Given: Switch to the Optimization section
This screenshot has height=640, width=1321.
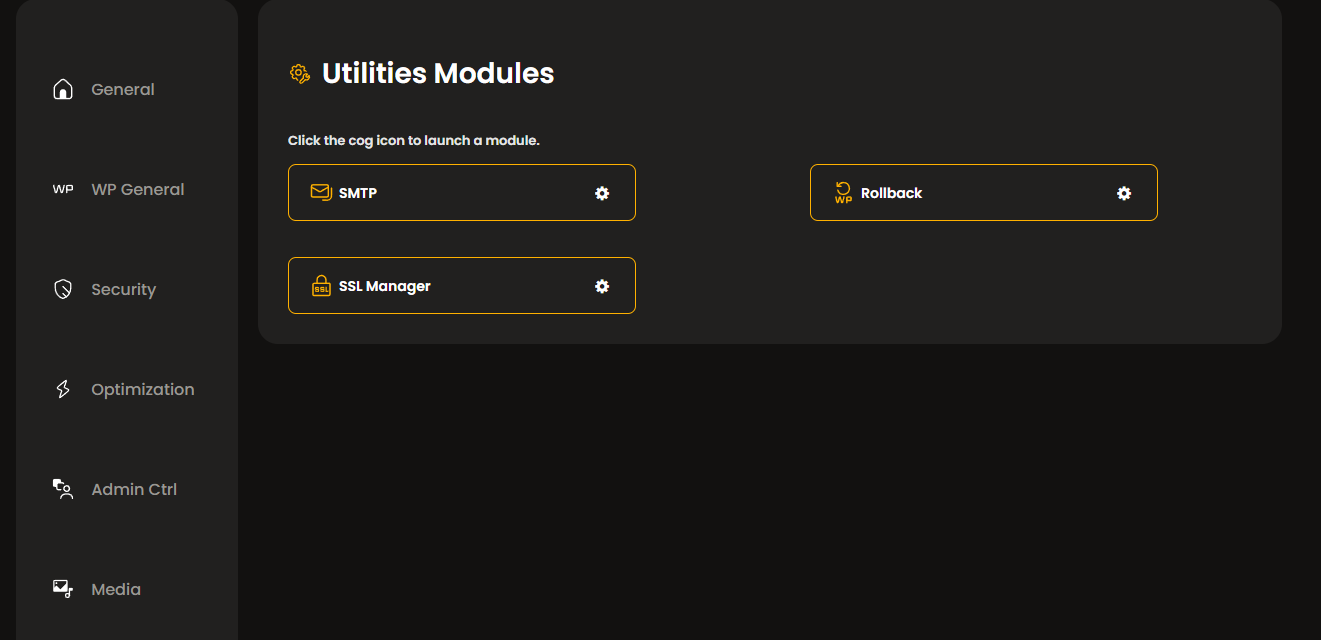Looking at the screenshot, I should coord(143,388).
